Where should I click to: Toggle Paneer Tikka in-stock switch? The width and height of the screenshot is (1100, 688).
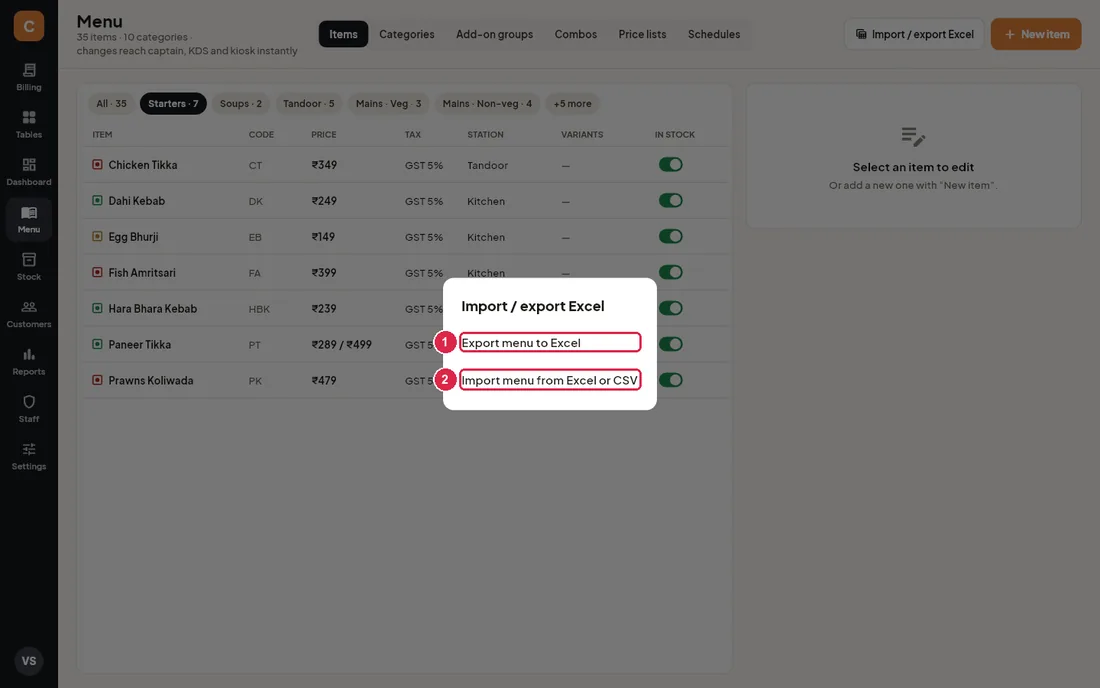[x=671, y=344]
